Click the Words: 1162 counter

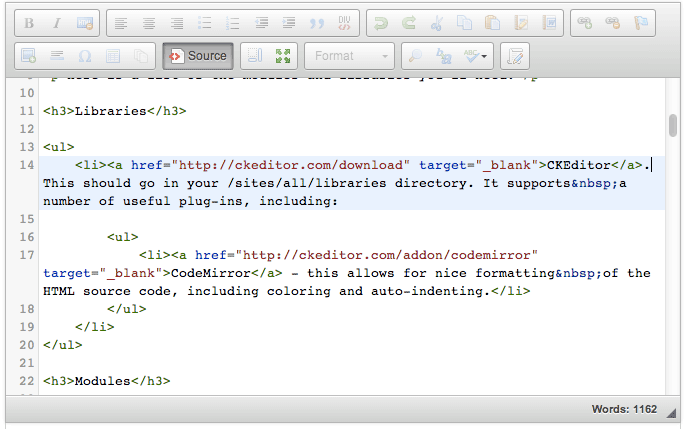[624, 409]
